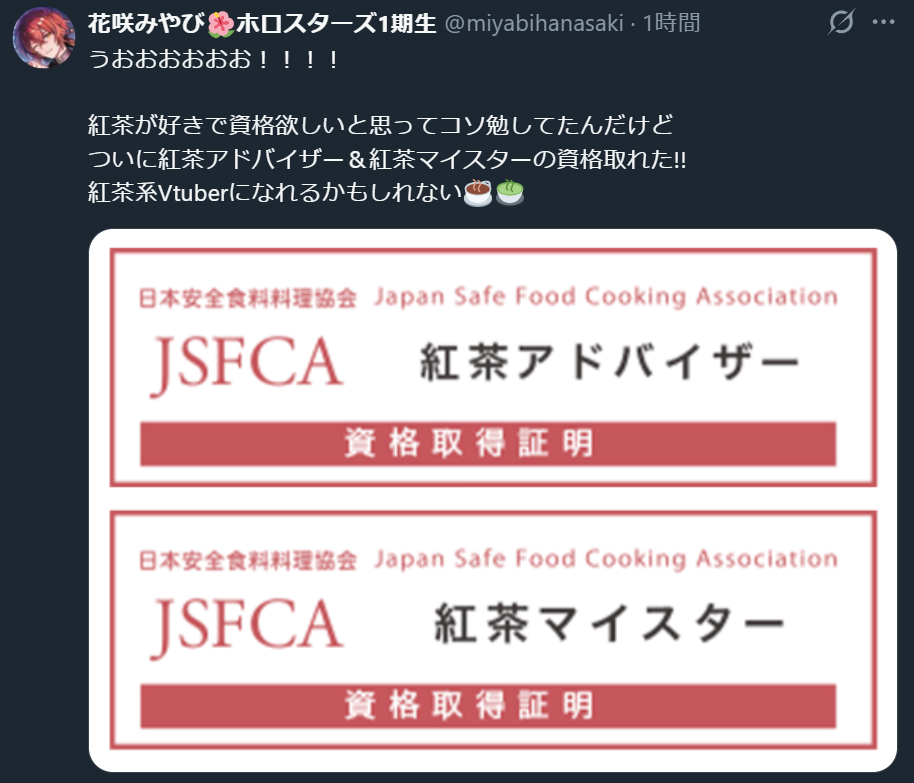The width and height of the screenshot is (914, 783).
Task: Click the first line うおおおおおお text
Action: click(213, 59)
